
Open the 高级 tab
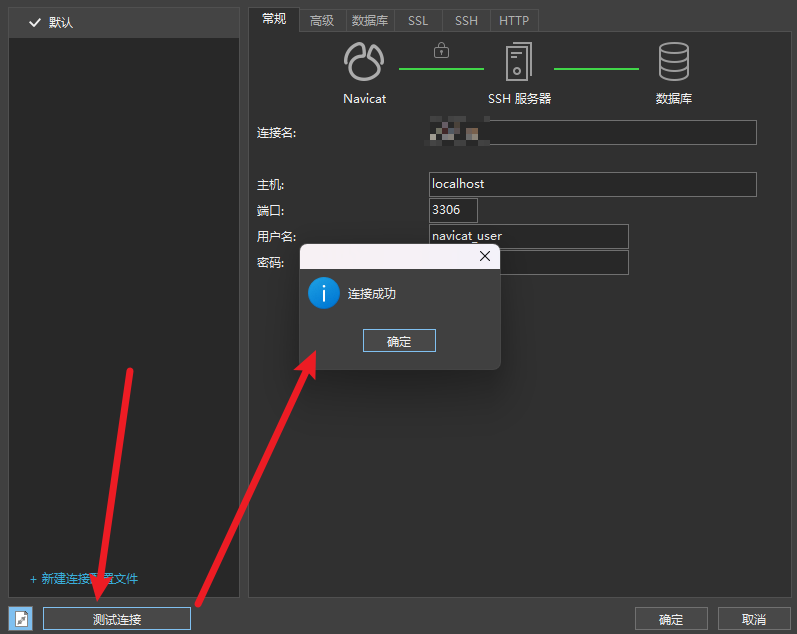point(322,21)
